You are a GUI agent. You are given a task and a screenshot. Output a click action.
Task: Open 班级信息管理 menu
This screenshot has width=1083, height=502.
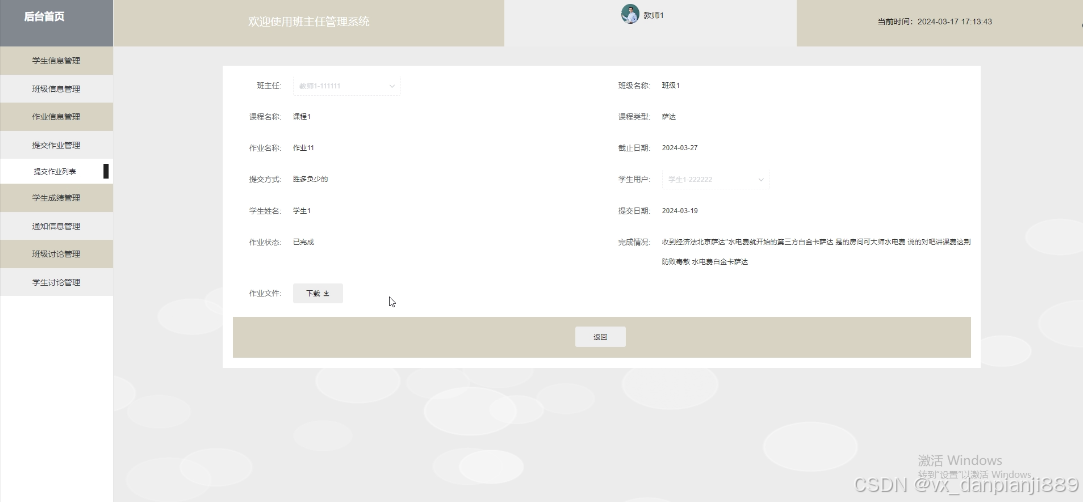(x=56, y=89)
